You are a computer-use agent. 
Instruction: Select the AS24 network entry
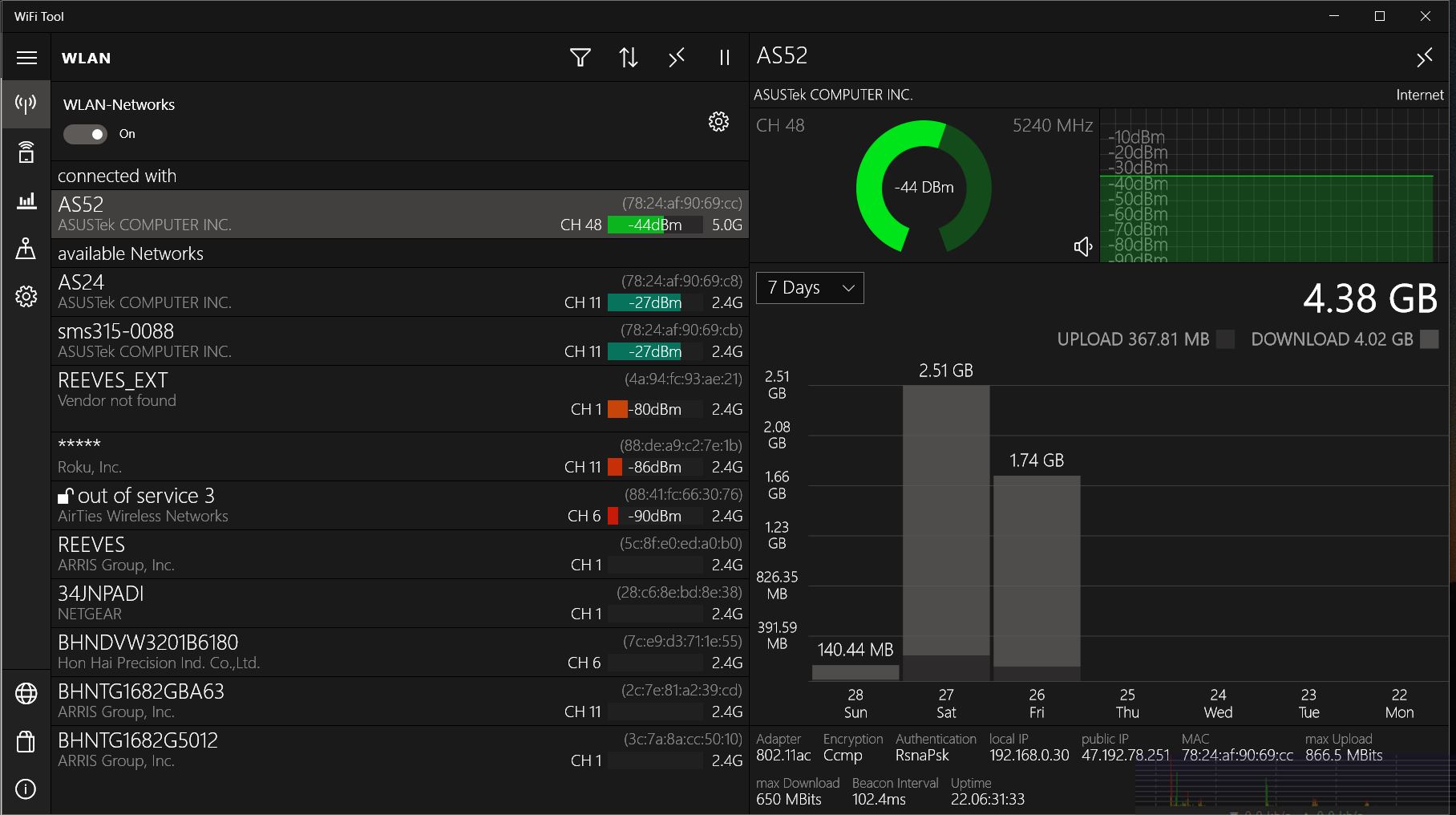pos(399,292)
